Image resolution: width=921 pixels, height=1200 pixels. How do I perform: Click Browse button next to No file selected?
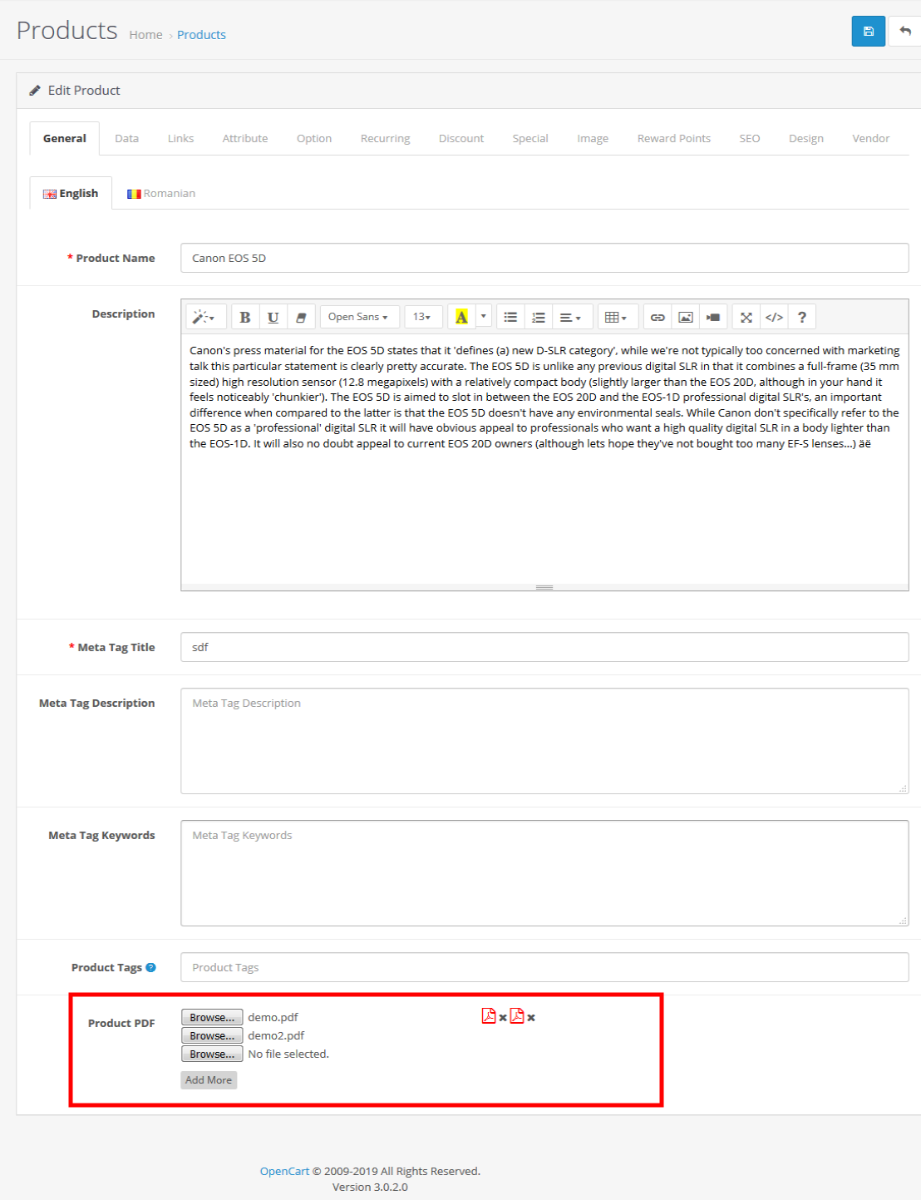click(212, 1054)
